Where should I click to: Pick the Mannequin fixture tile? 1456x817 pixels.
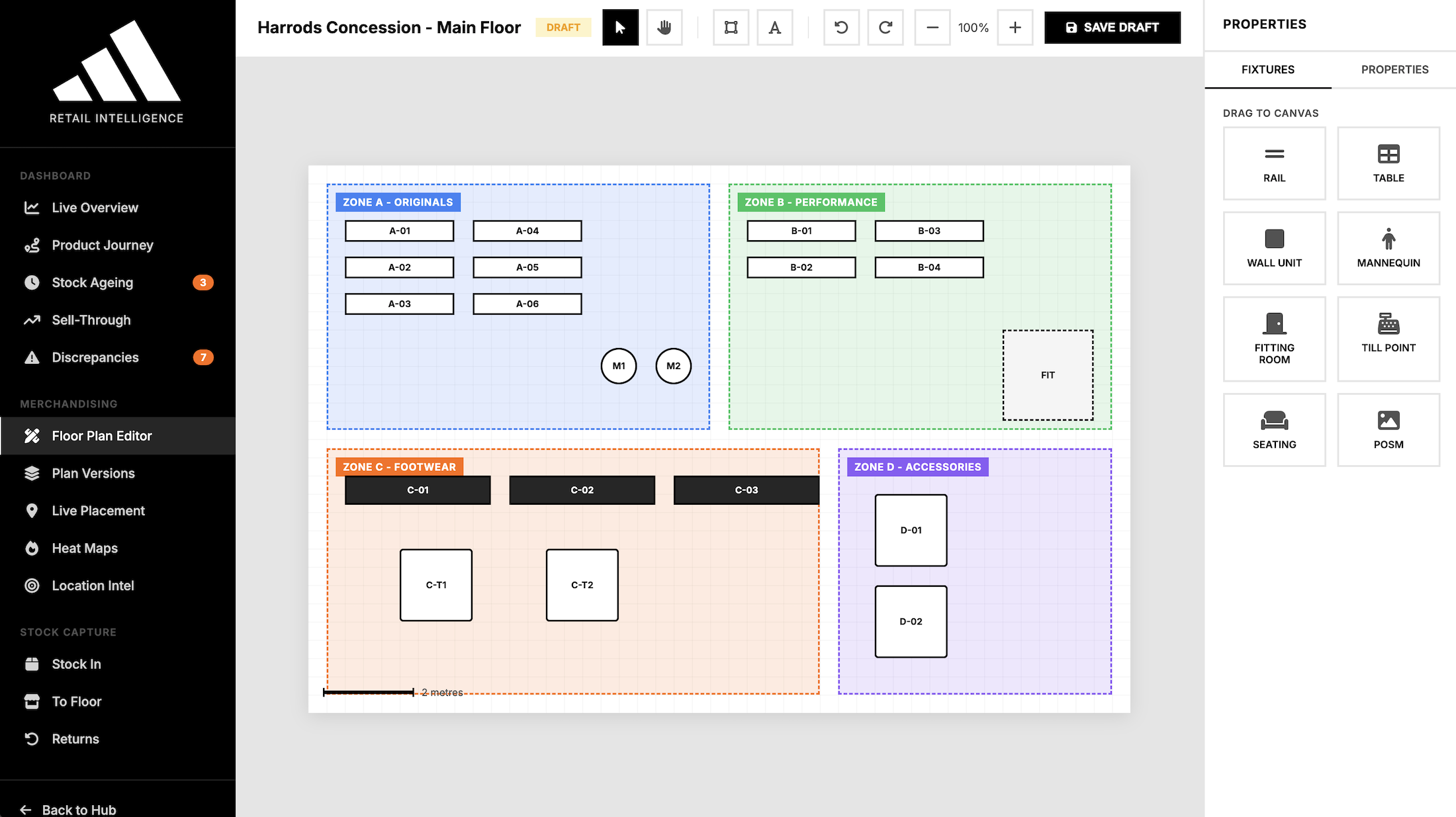click(1388, 248)
